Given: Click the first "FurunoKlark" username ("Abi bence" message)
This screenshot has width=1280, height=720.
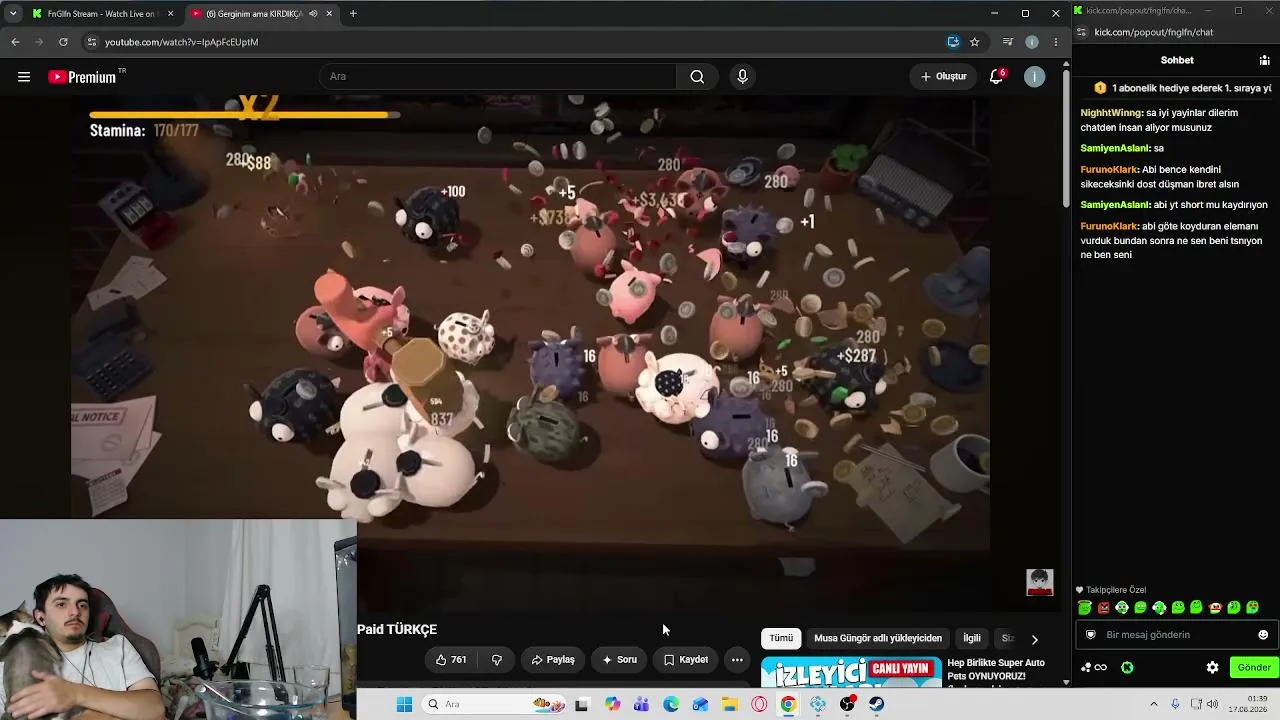Looking at the screenshot, I should [x=1109, y=170].
